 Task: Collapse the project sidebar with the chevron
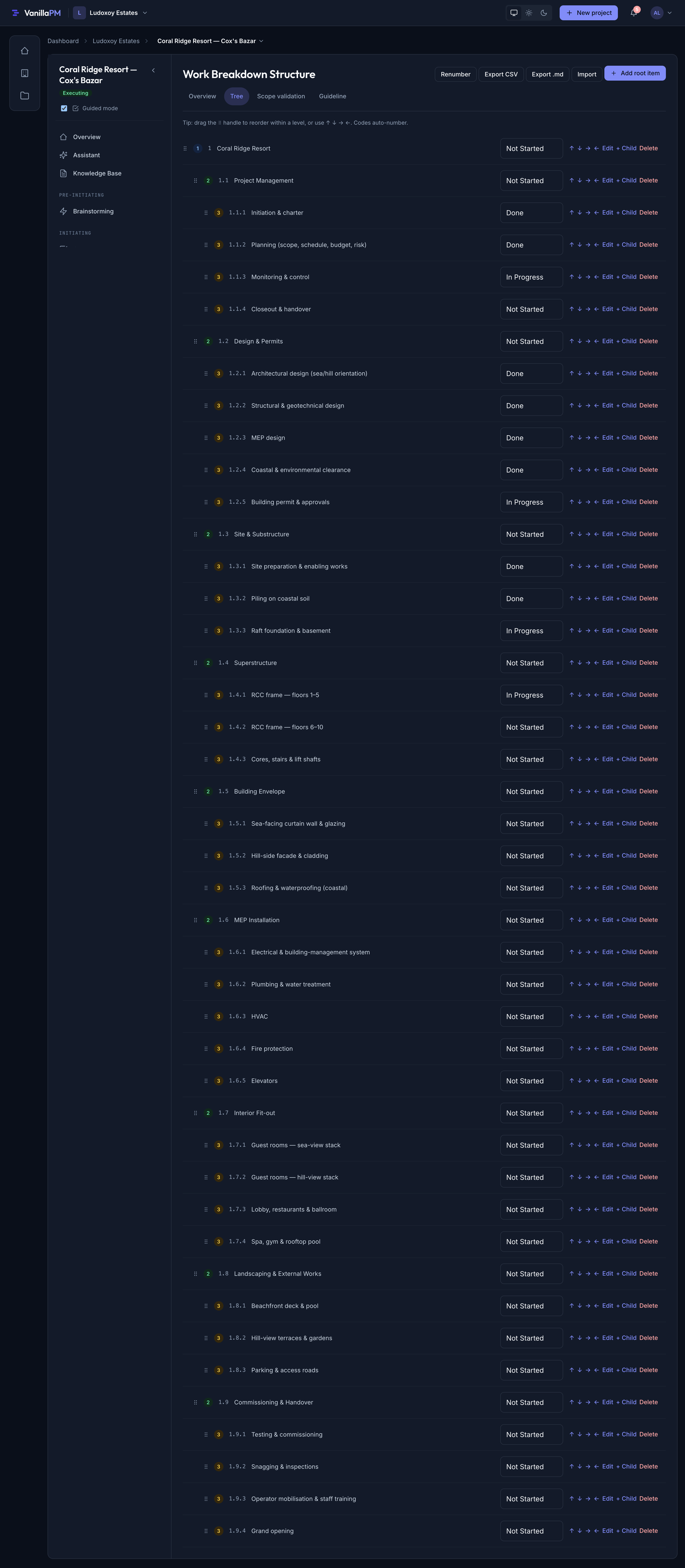point(154,71)
